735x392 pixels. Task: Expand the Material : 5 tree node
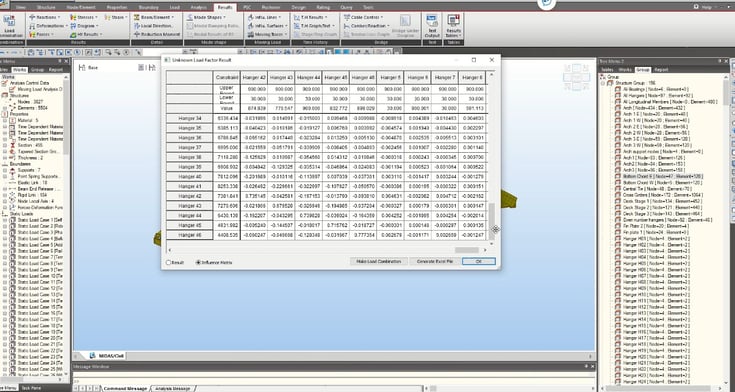pos(5,120)
